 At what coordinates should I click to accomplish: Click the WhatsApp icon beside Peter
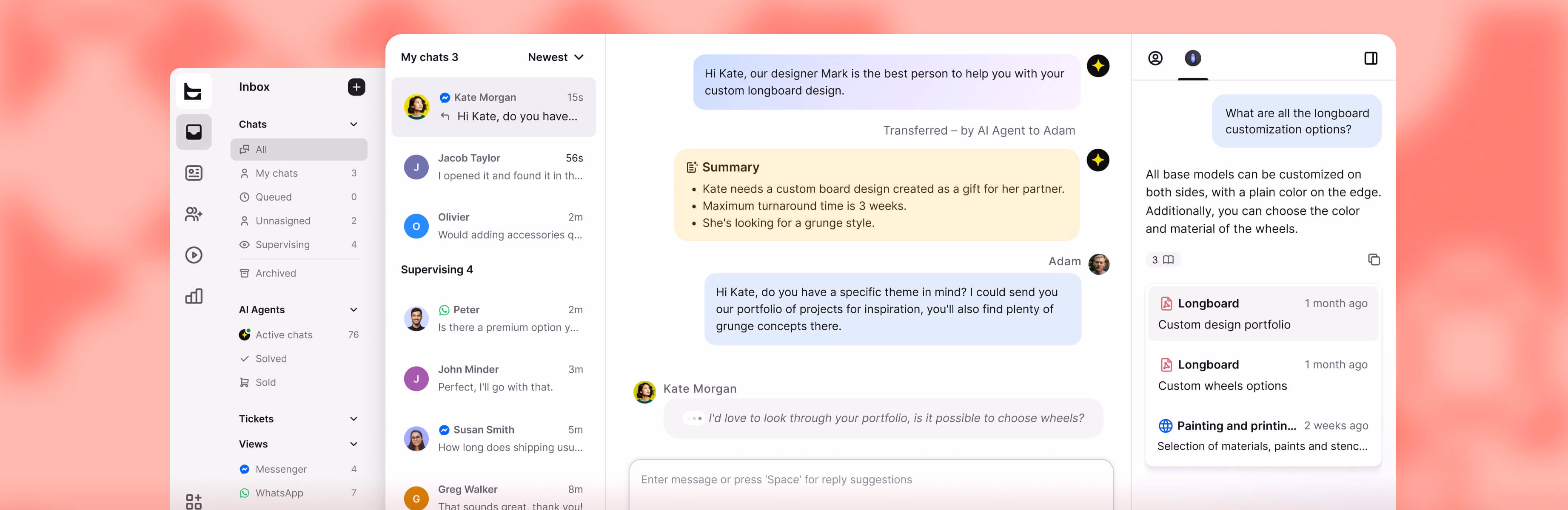pos(444,310)
